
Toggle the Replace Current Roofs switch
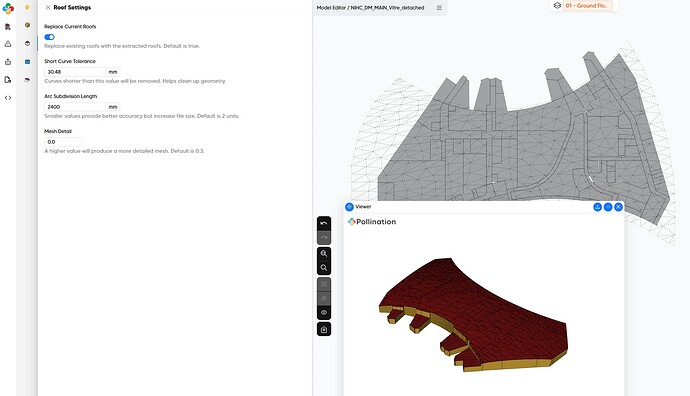point(49,37)
